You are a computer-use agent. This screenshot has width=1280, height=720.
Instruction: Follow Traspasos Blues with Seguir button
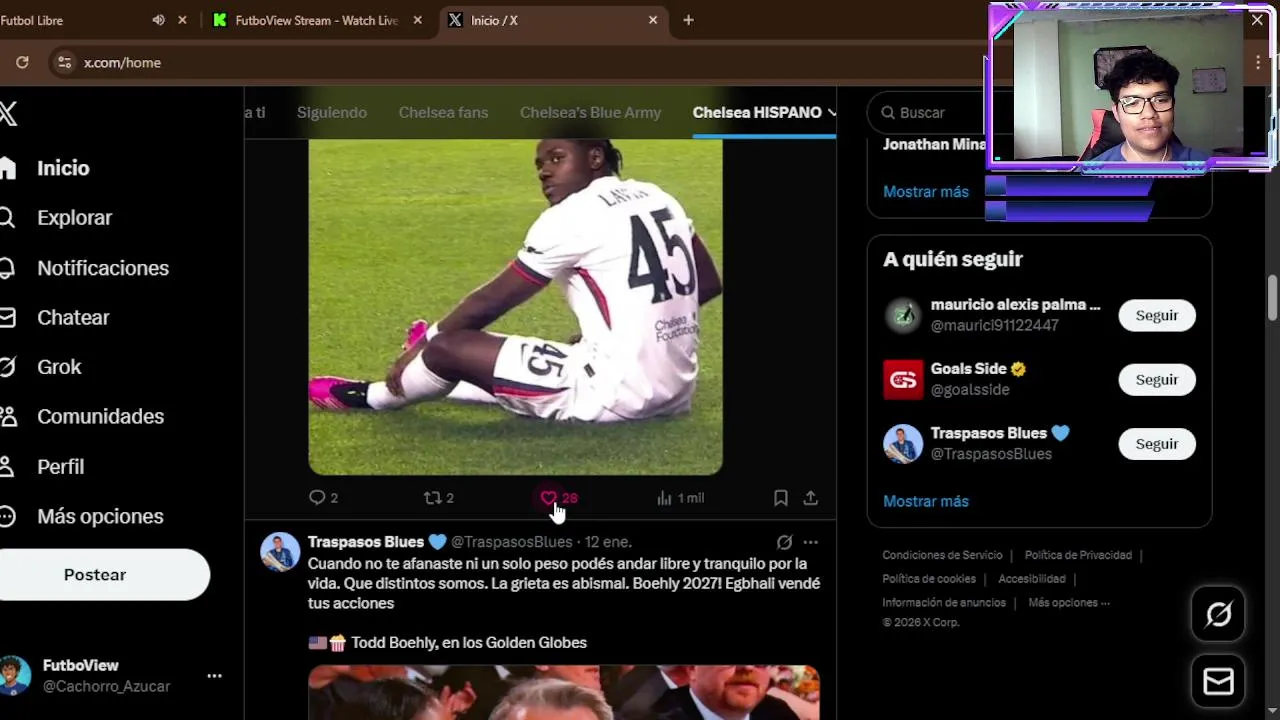(x=1157, y=444)
